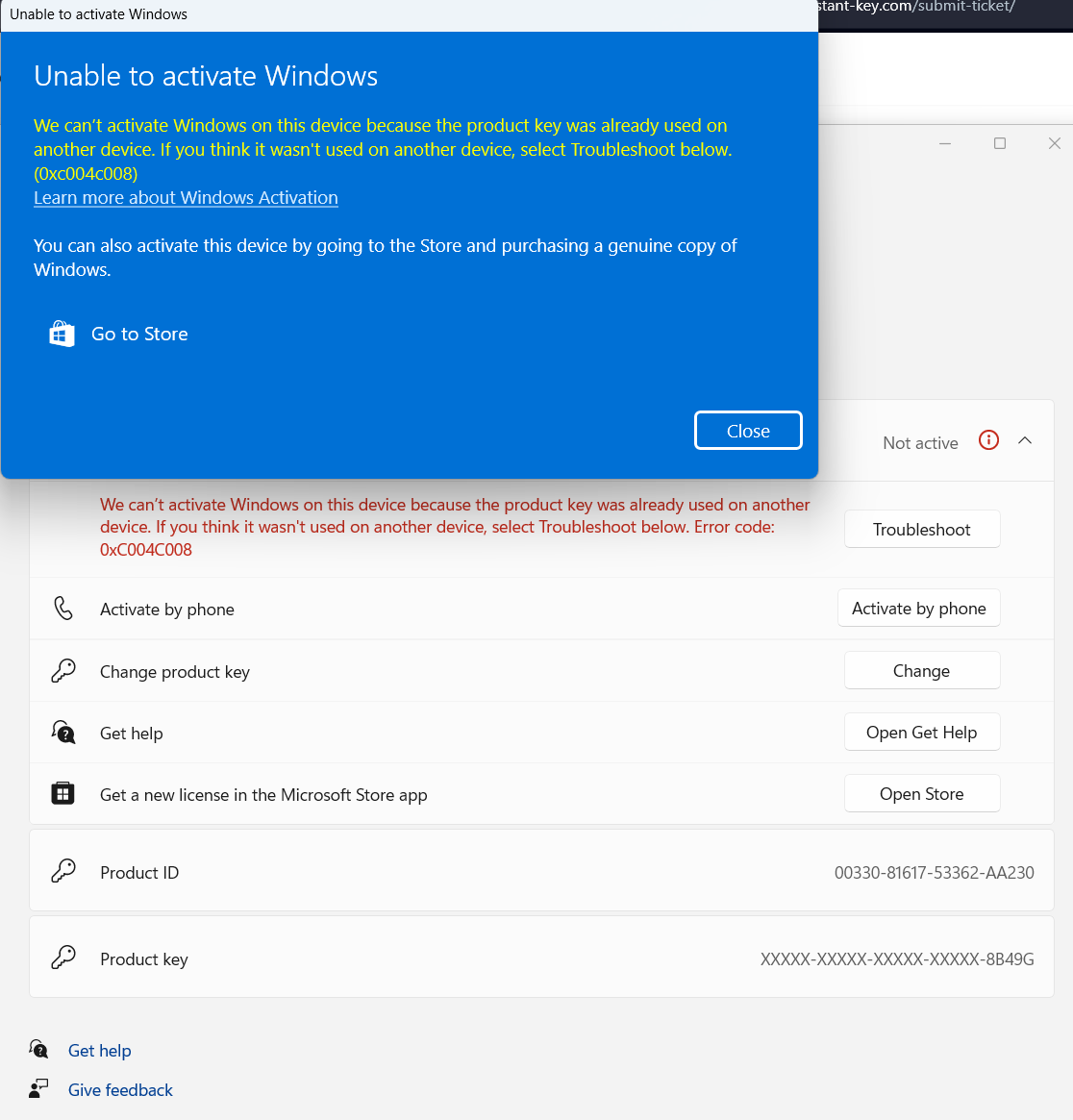Click the Microsoft Store bag icon in dialog

(62, 334)
